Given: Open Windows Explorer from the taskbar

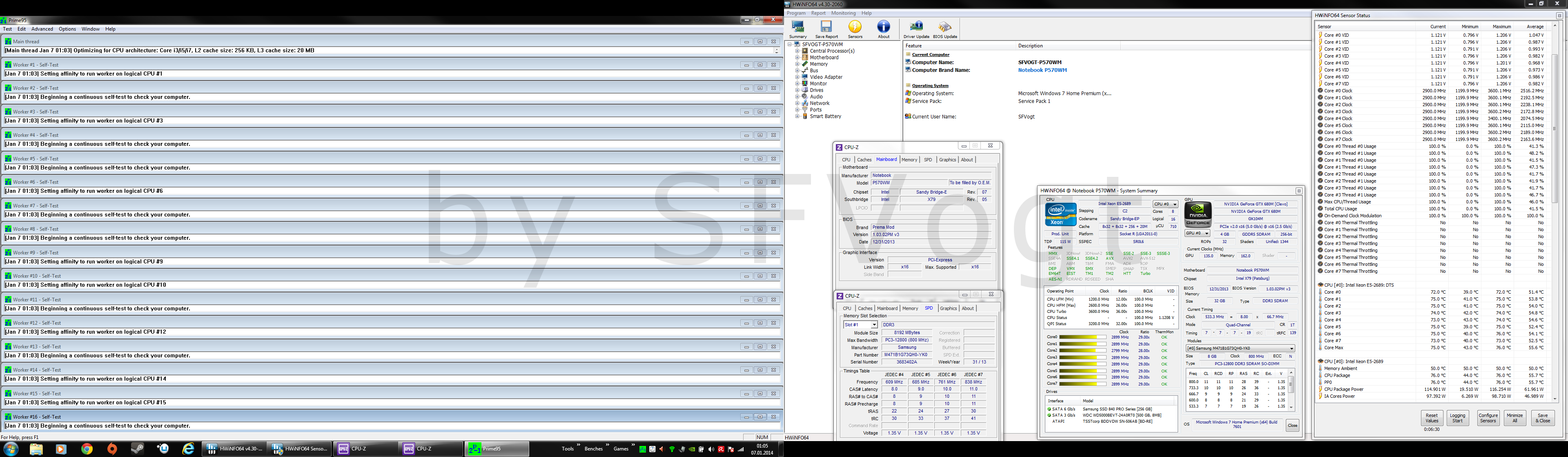Looking at the screenshot, I should 36,449.
